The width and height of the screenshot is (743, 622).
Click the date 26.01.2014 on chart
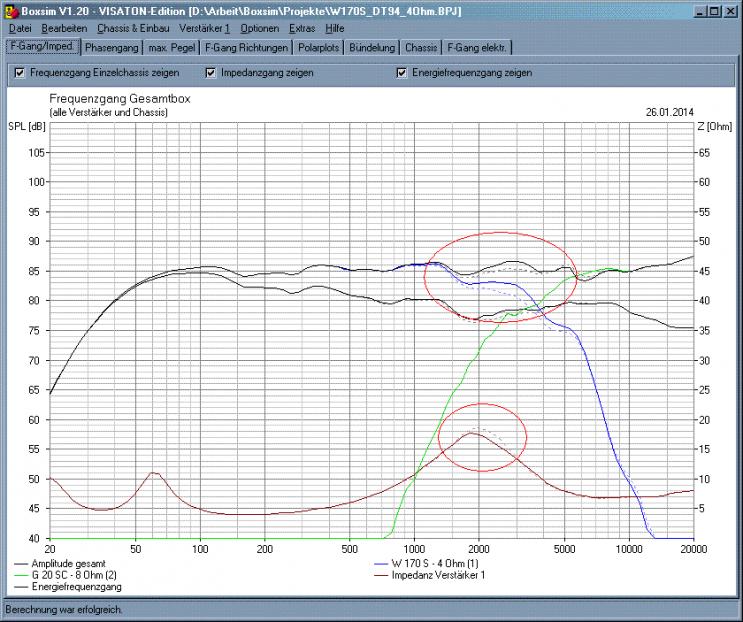[x=669, y=112]
